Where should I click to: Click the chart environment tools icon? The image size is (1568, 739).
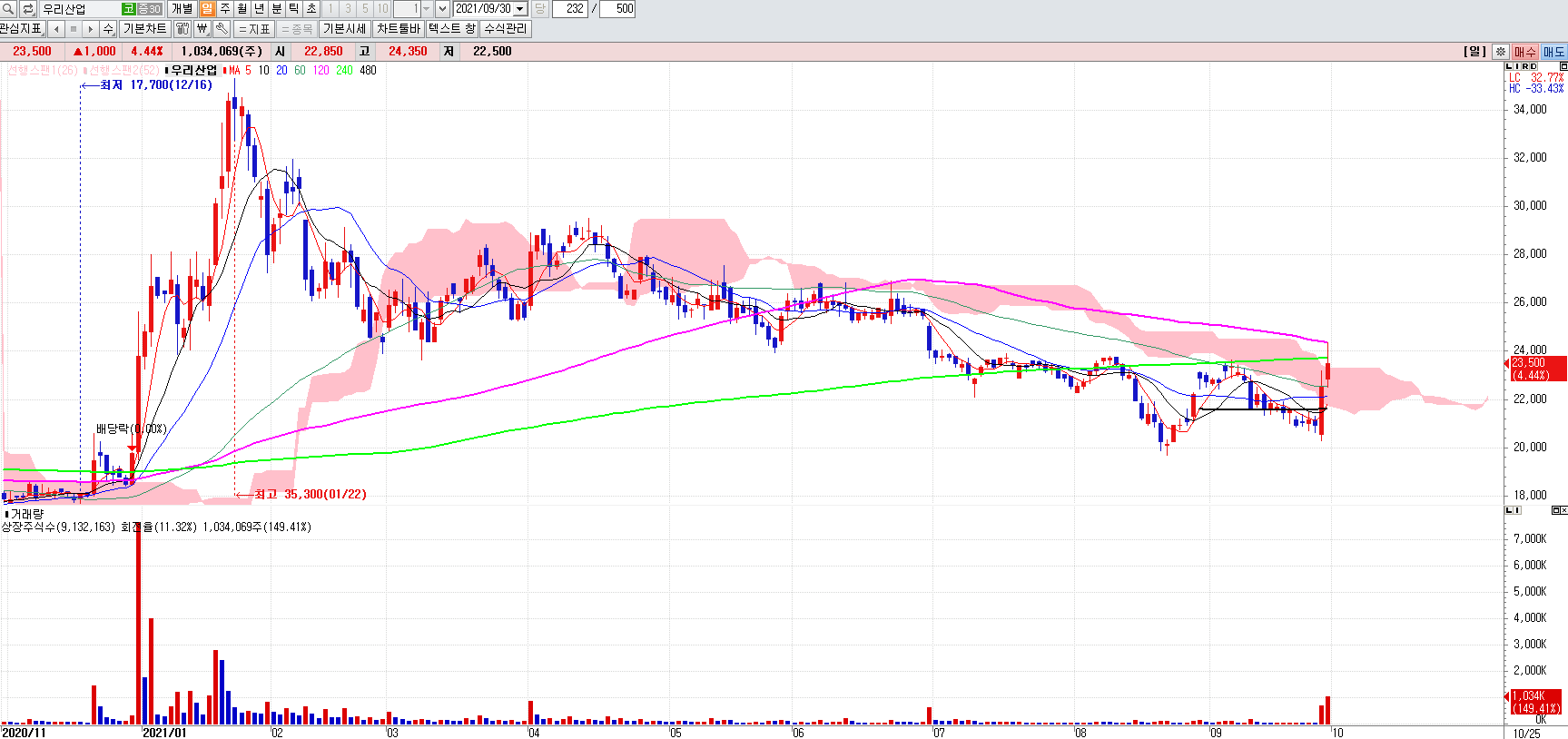tap(182, 29)
